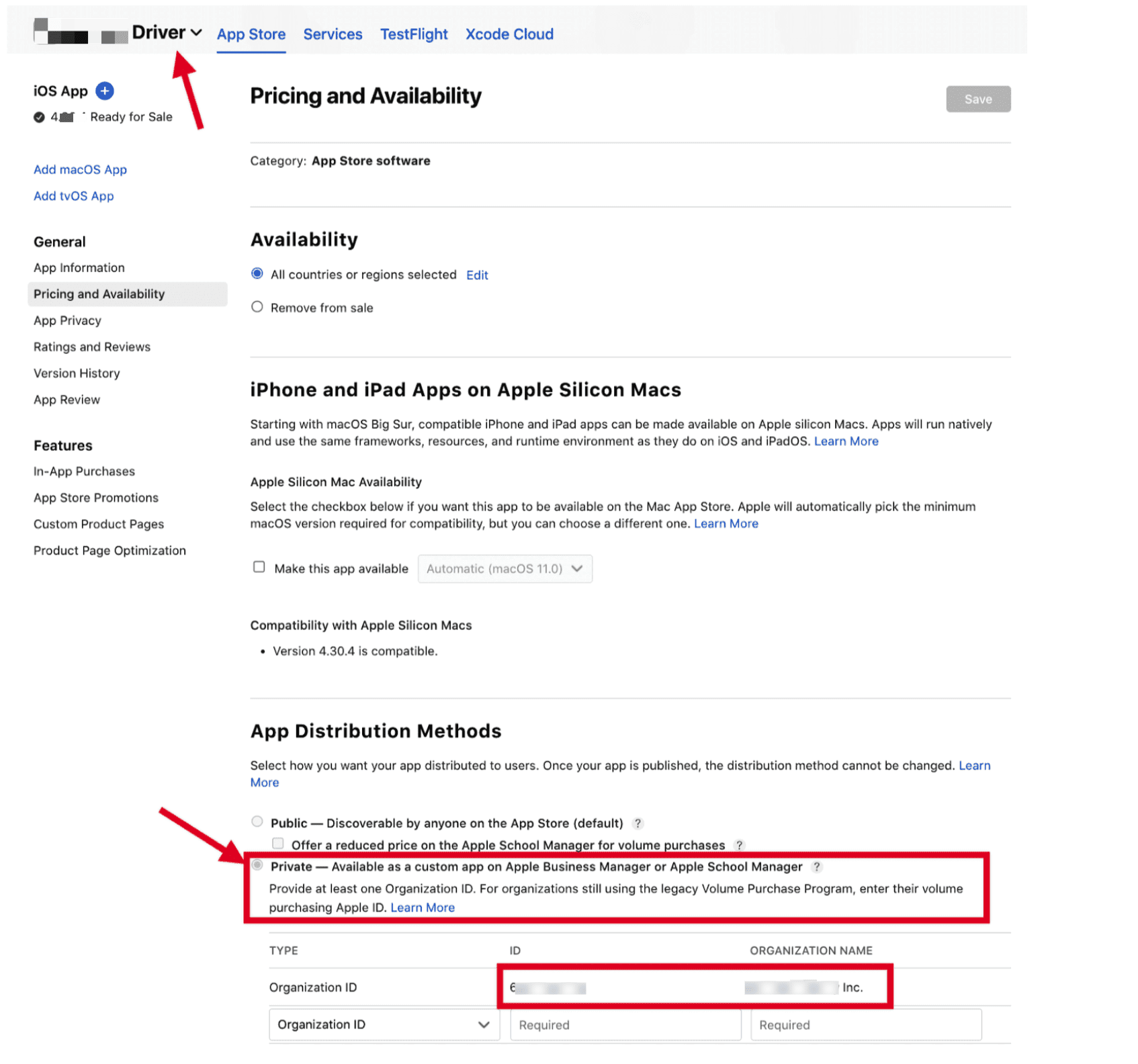Screen dimensions: 1138x1064
Task: Click the Organization Name Required input field
Action: tap(866, 1025)
